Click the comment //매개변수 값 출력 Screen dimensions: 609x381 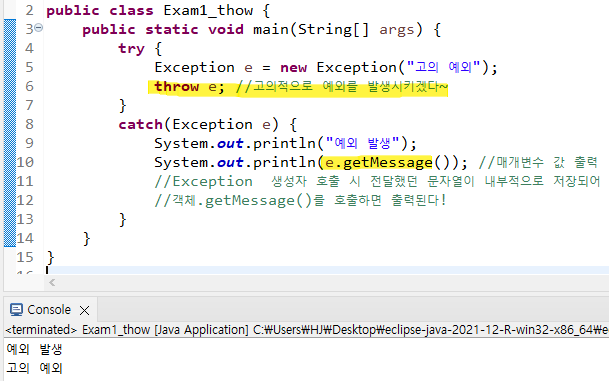(x=538, y=162)
